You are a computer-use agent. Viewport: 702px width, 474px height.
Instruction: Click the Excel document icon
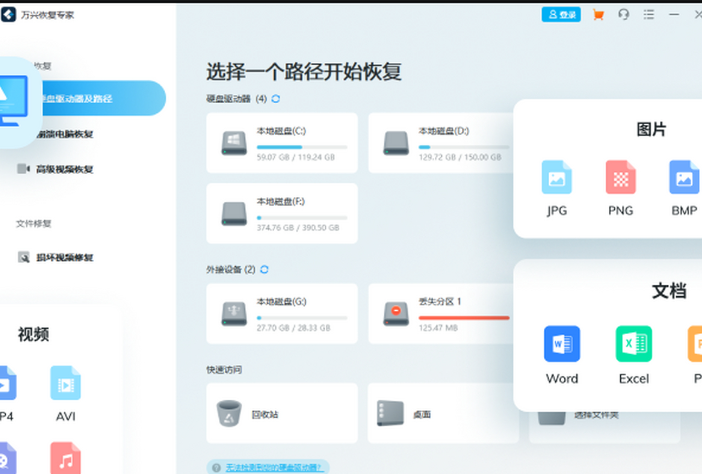(634, 344)
